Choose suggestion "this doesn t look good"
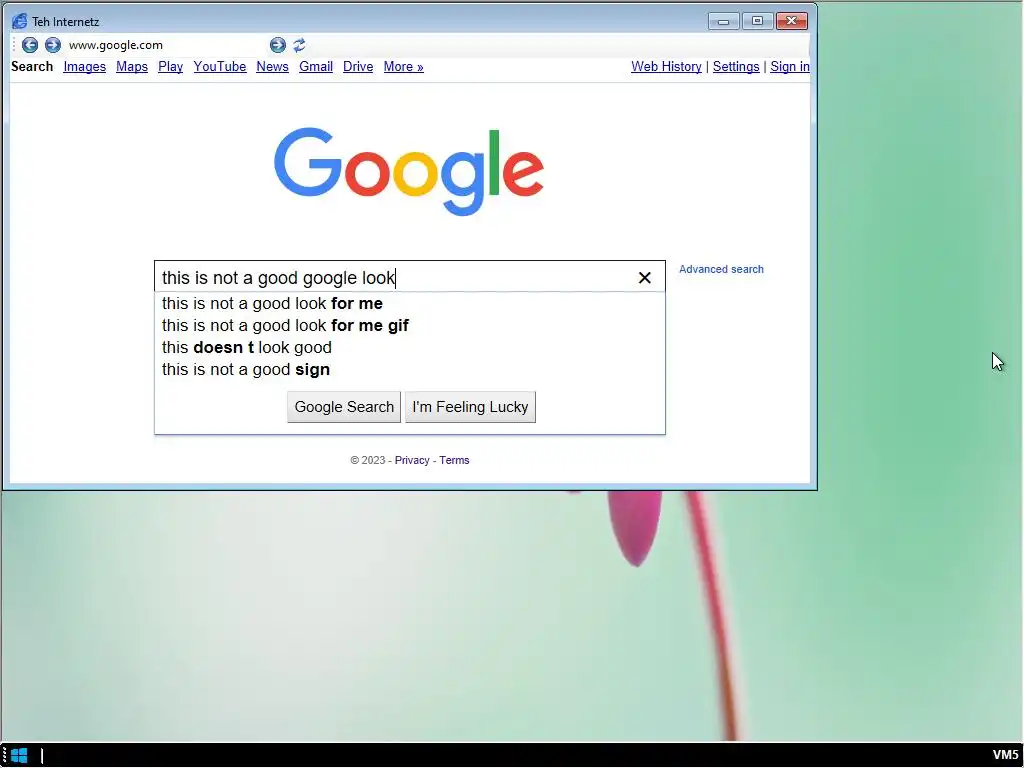Image resolution: width=1024 pixels, height=768 pixels. point(409,347)
